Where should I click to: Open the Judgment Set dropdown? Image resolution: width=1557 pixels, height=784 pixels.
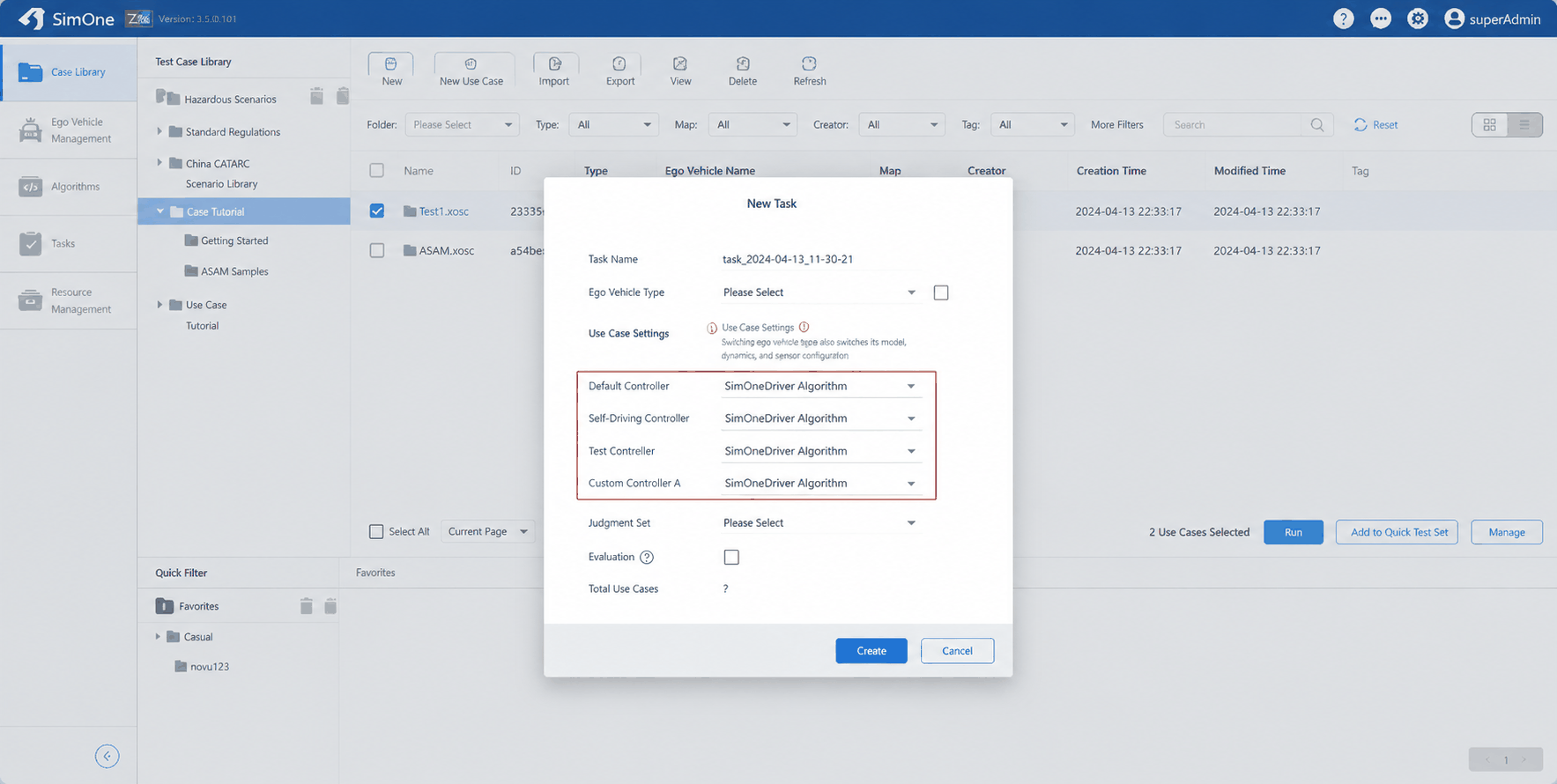coord(820,523)
